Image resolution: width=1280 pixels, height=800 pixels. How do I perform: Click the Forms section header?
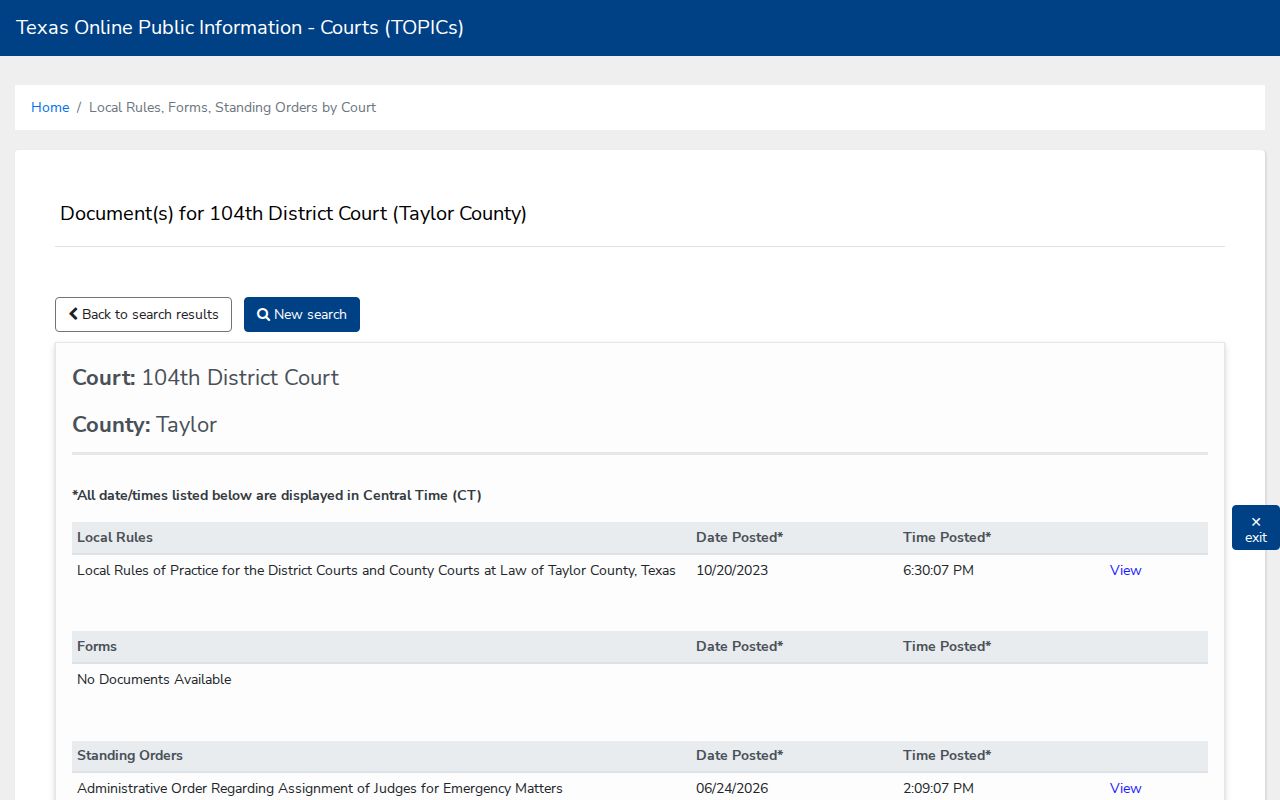tap(97, 646)
